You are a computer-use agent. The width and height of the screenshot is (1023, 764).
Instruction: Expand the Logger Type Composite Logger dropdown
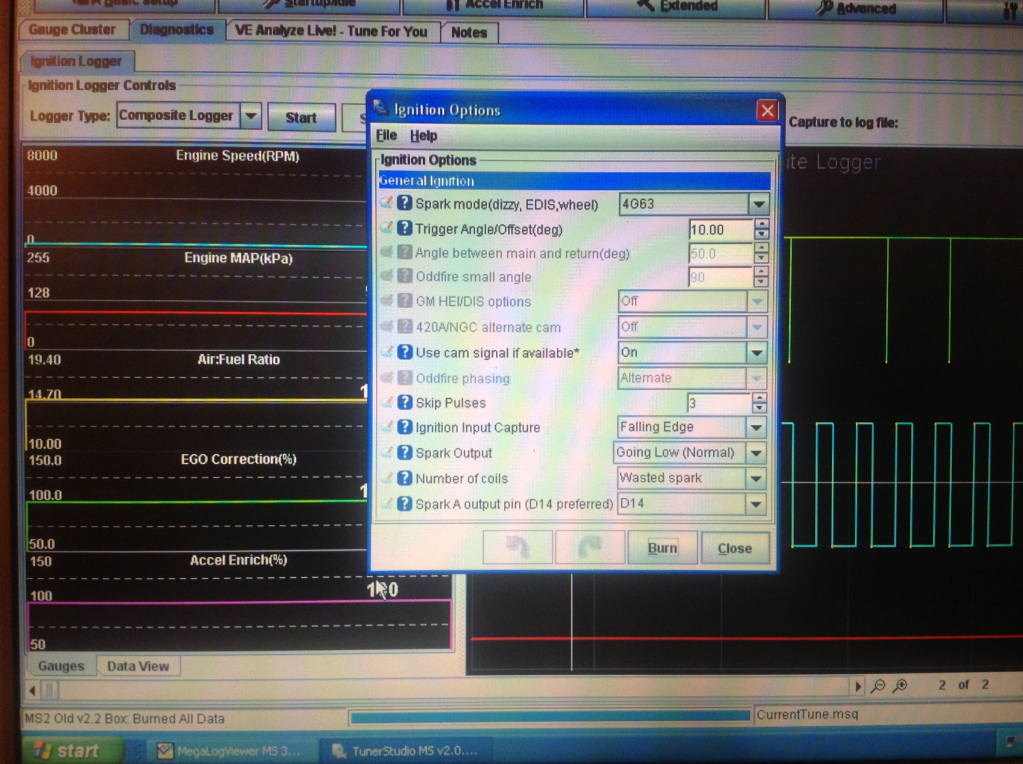(x=250, y=116)
